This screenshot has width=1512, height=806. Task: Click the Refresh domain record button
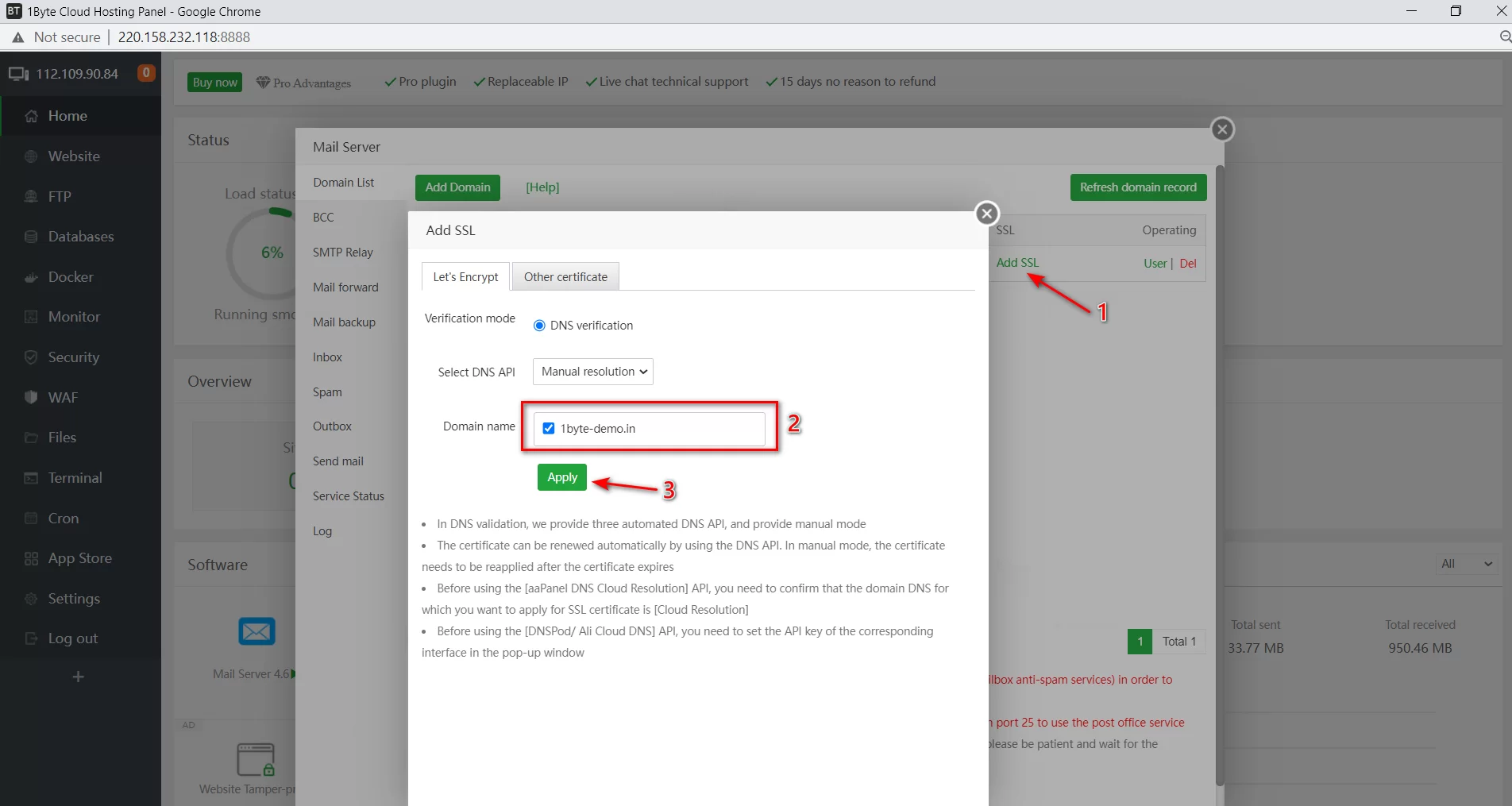click(x=1138, y=187)
